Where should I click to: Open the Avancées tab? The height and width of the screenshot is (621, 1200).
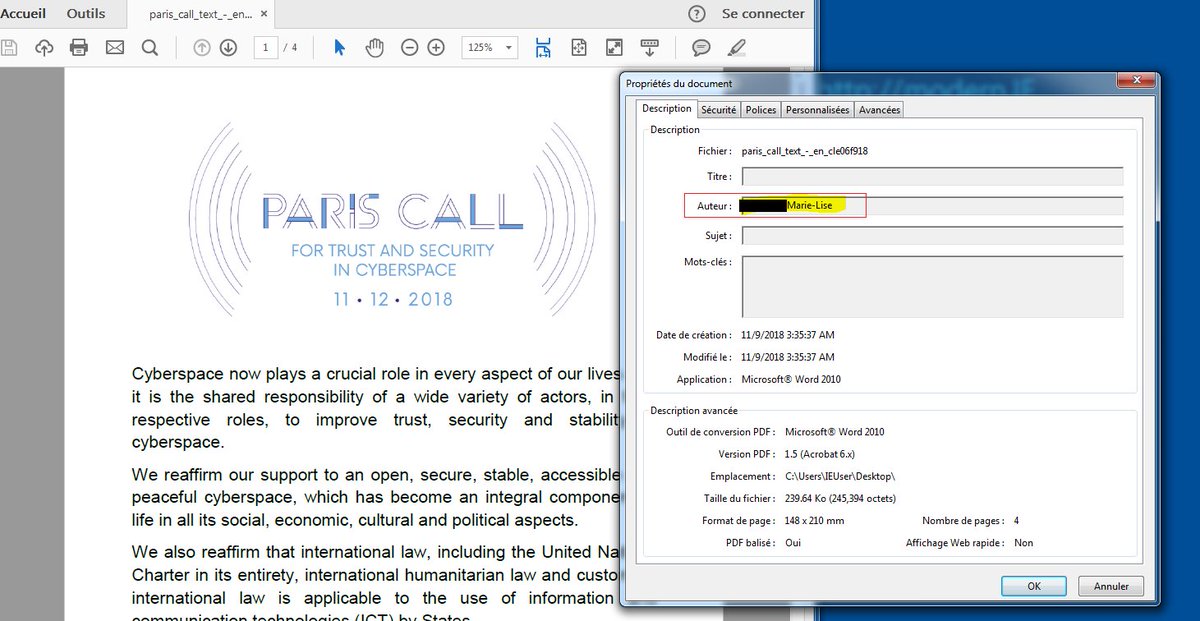[880, 110]
